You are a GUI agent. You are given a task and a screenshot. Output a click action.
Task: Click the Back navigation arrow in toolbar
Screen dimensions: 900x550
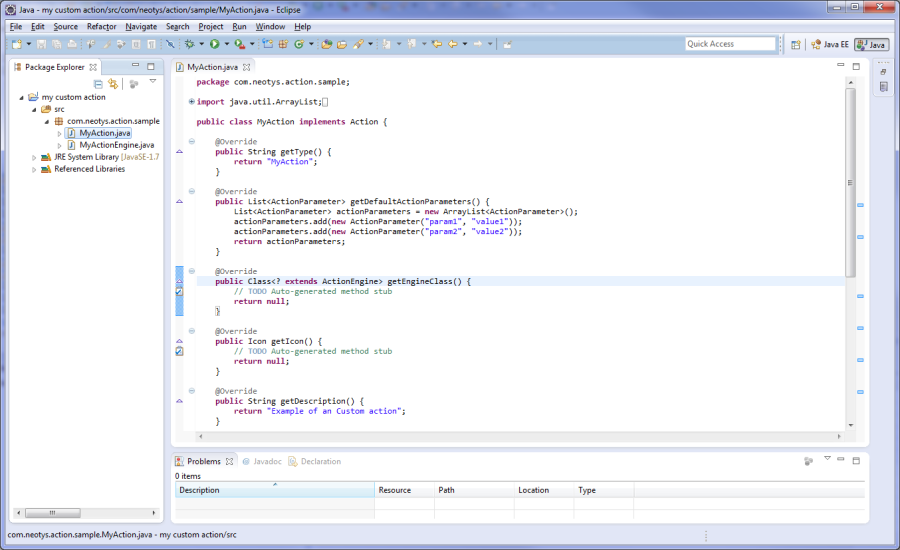(x=453, y=44)
